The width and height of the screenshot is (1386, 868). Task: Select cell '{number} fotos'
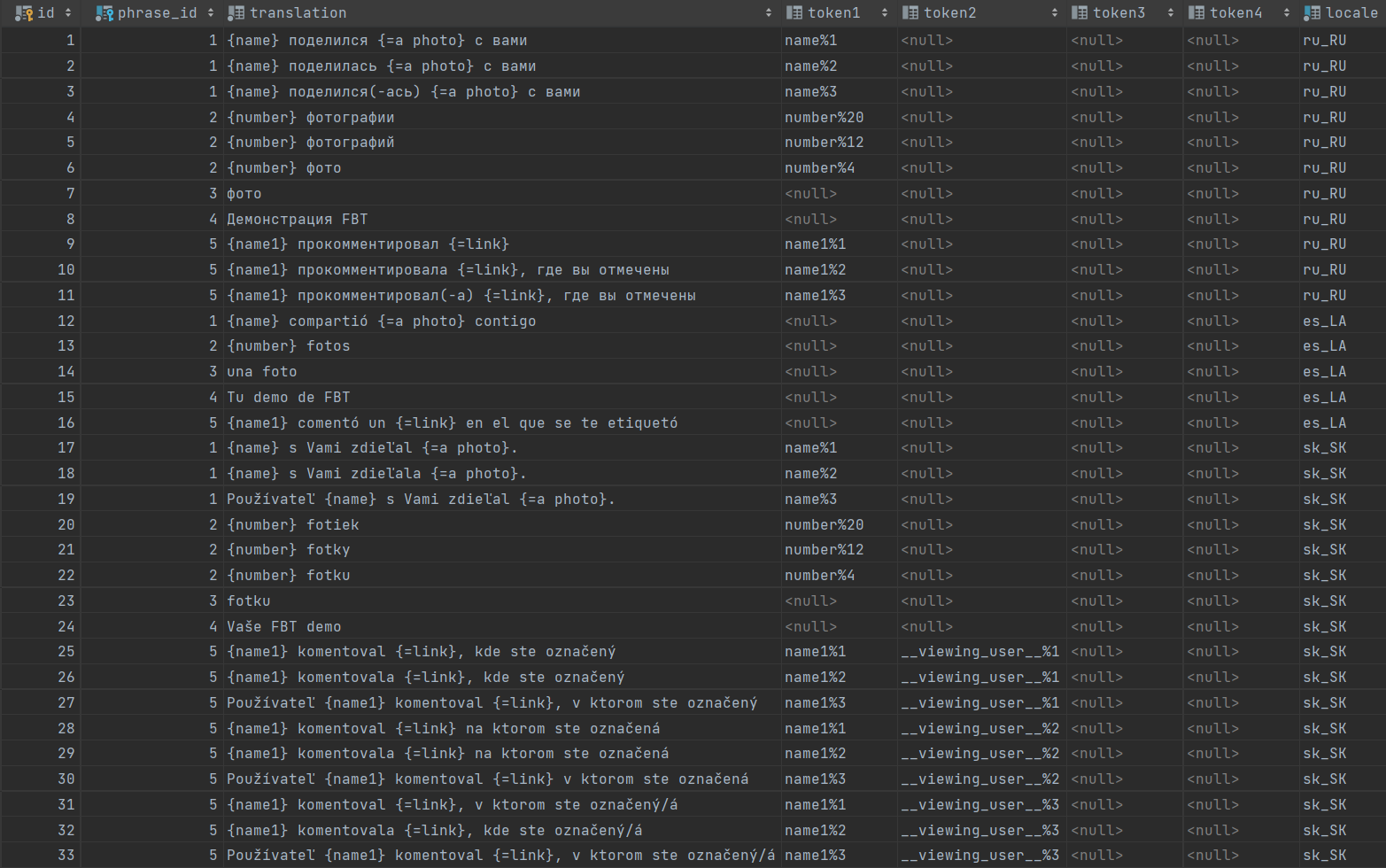(x=502, y=346)
